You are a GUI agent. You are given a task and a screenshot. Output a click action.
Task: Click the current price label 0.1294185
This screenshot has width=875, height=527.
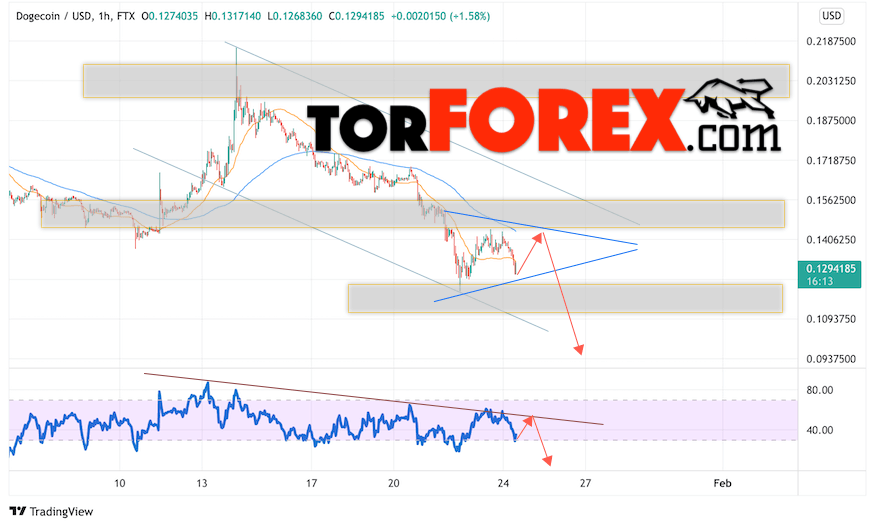[830, 269]
